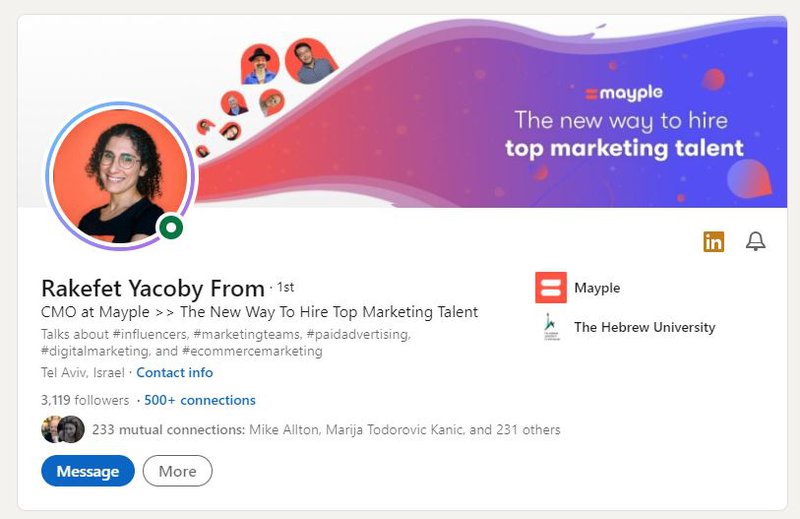Click the green online status indicator

pyautogui.click(x=171, y=227)
